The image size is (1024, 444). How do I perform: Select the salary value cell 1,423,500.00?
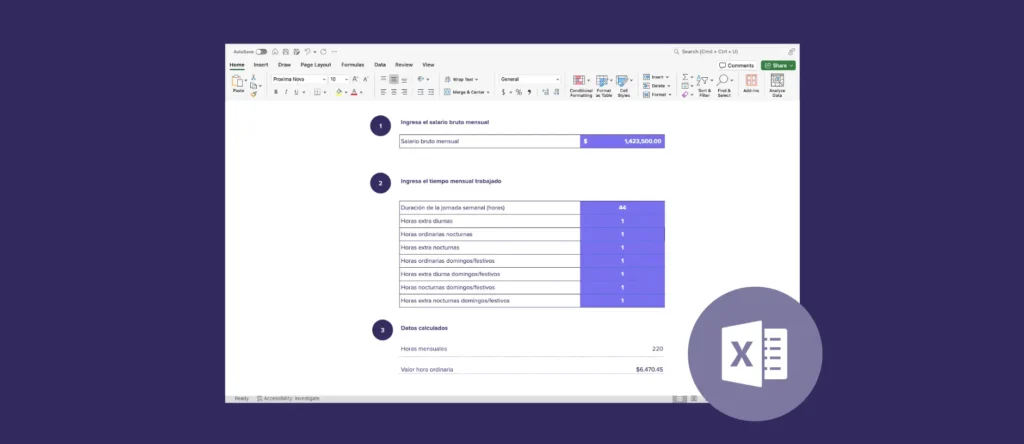pos(622,142)
